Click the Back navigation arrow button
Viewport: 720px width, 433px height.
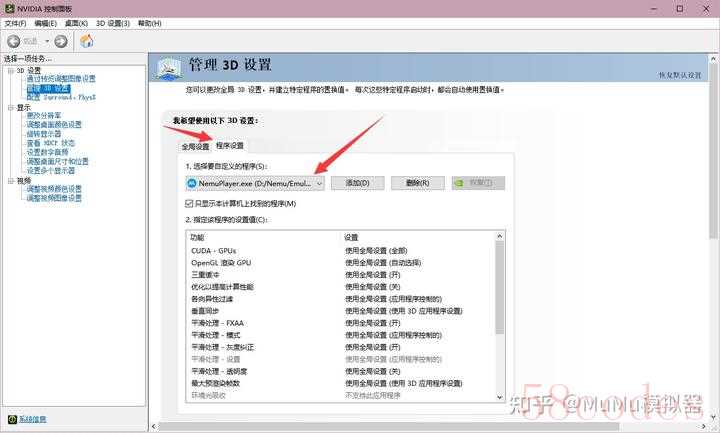point(14,41)
